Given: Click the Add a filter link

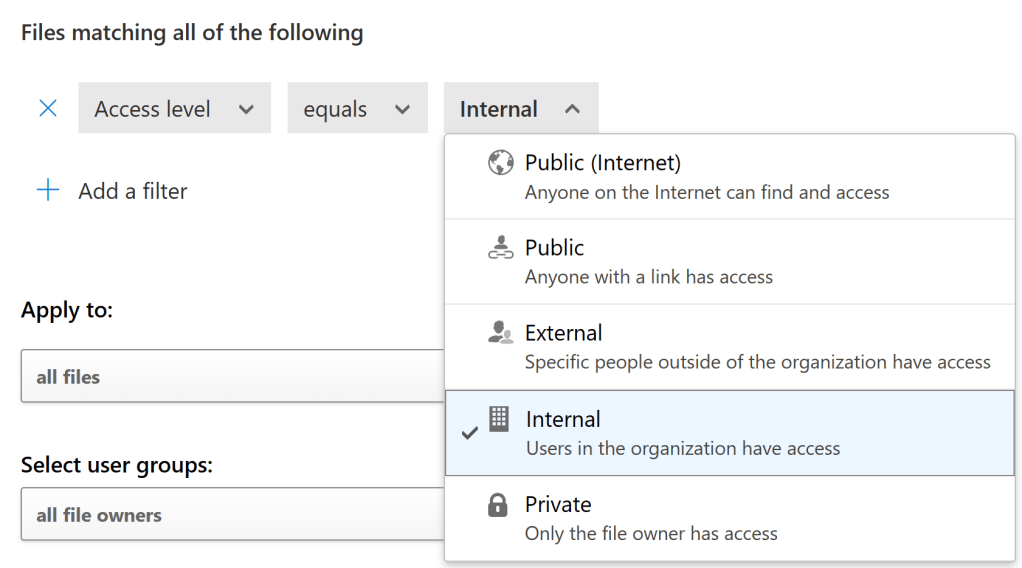Looking at the screenshot, I should 133,191.
